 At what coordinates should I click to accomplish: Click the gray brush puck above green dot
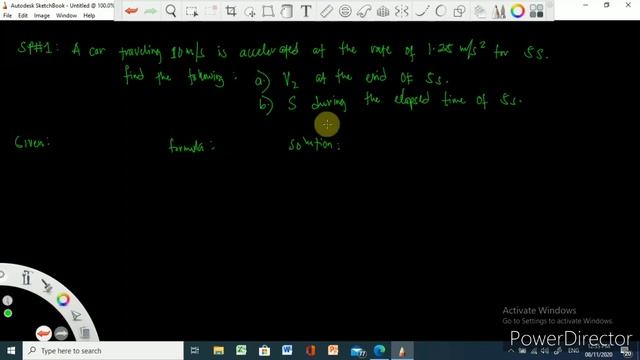coord(7,301)
